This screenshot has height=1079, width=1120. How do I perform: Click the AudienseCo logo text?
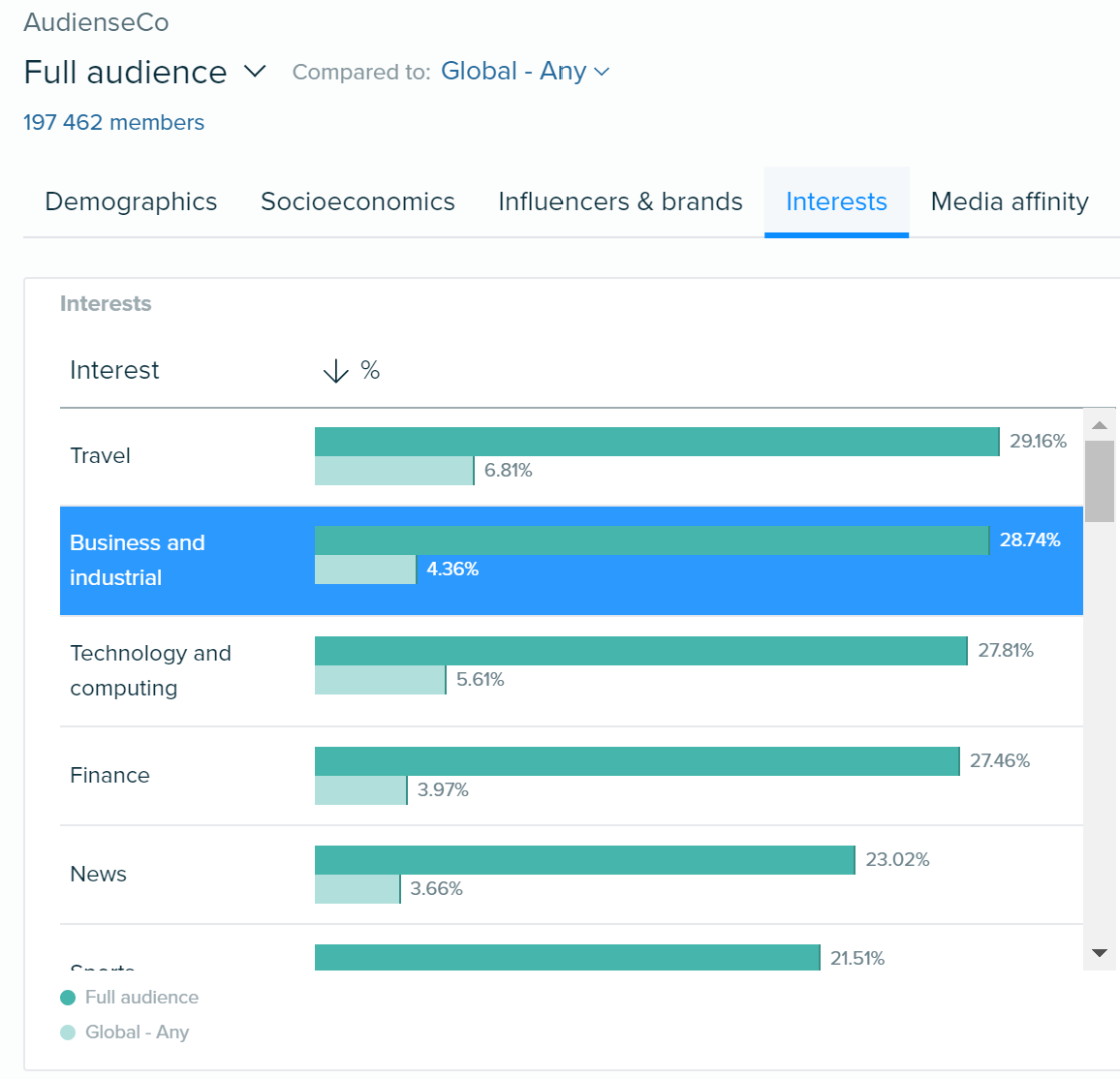[96, 22]
